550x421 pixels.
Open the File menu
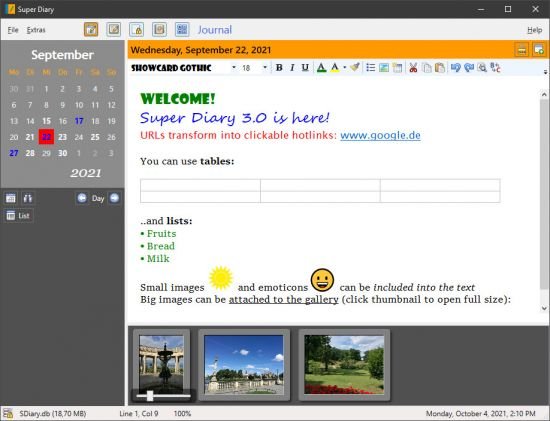pos(13,30)
